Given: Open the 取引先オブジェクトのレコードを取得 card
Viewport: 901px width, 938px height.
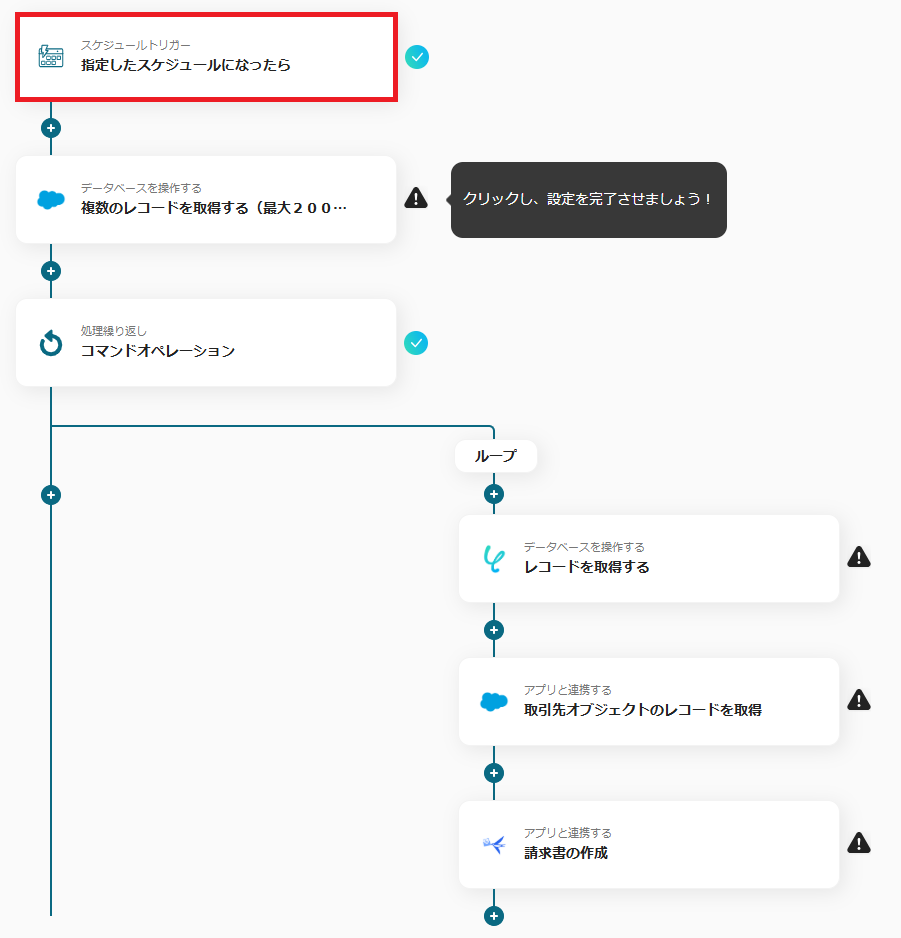Looking at the screenshot, I should click(649, 701).
